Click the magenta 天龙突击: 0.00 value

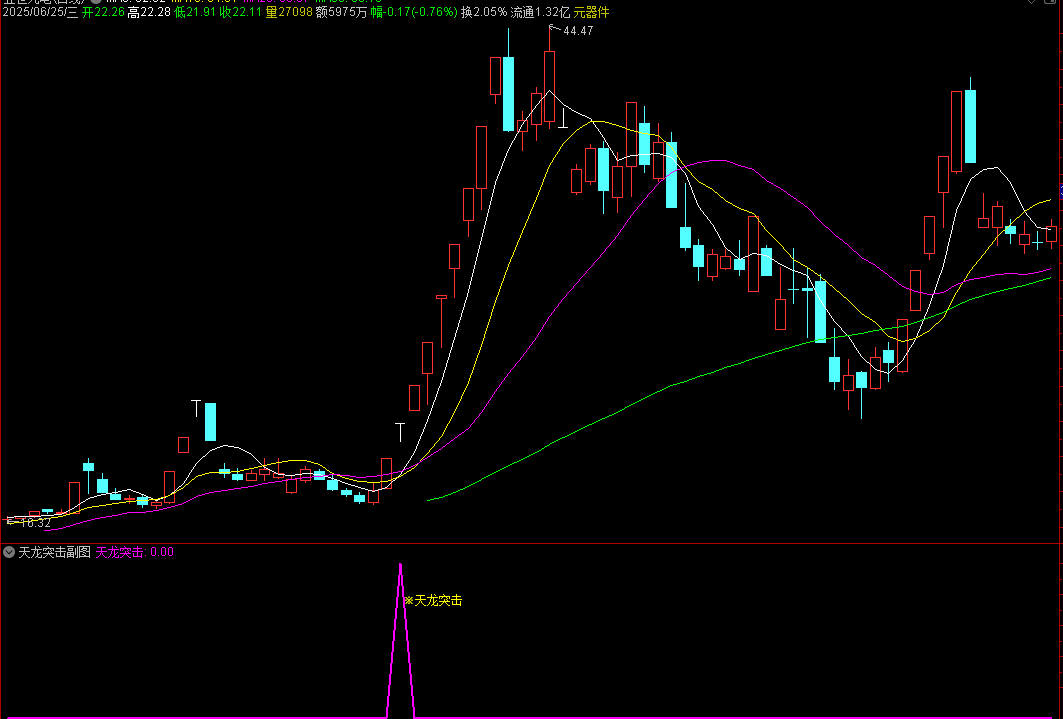(x=134, y=552)
